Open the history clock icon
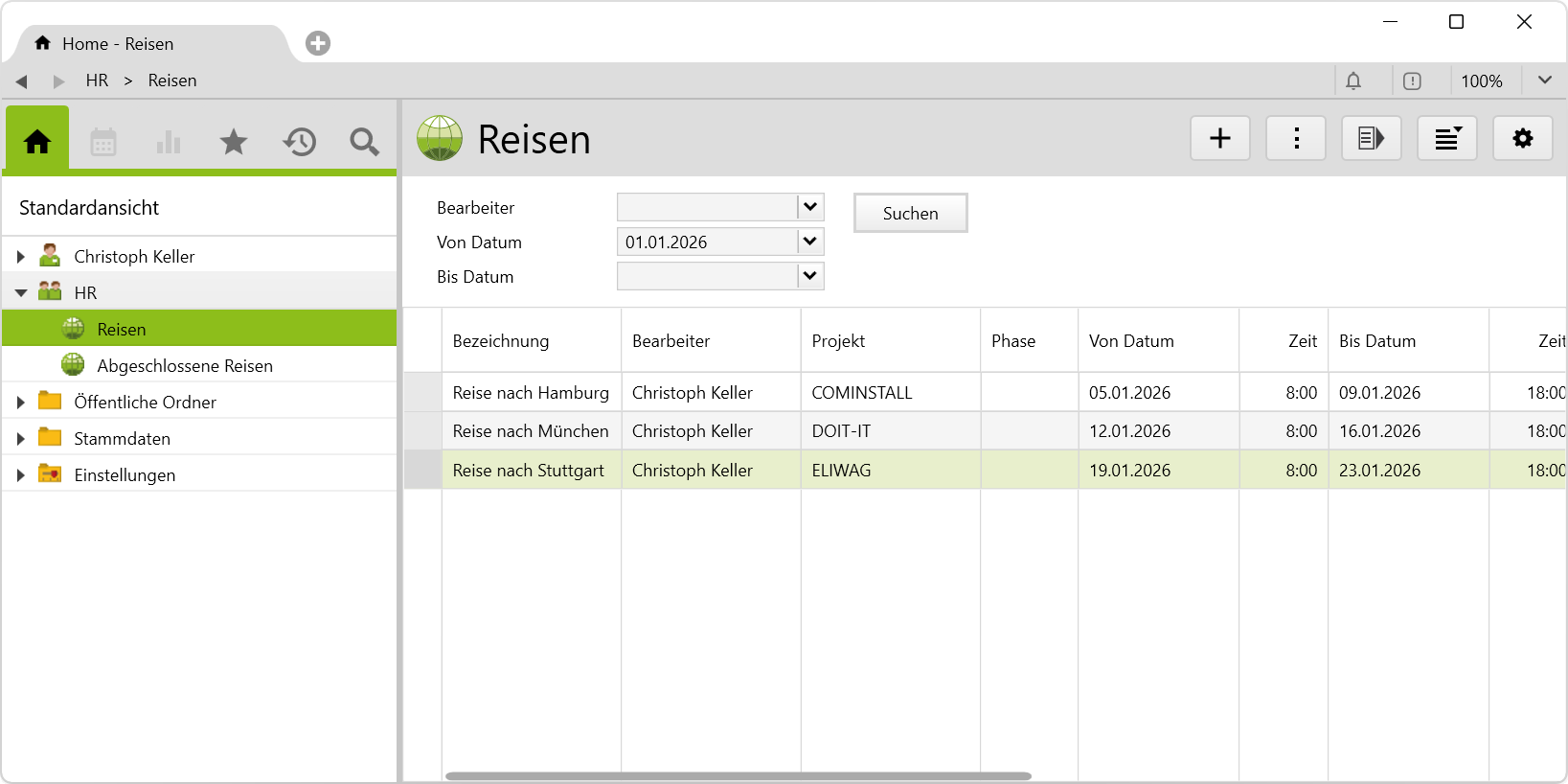Image resolution: width=1568 pixels, height=784 pixels. 299,142
